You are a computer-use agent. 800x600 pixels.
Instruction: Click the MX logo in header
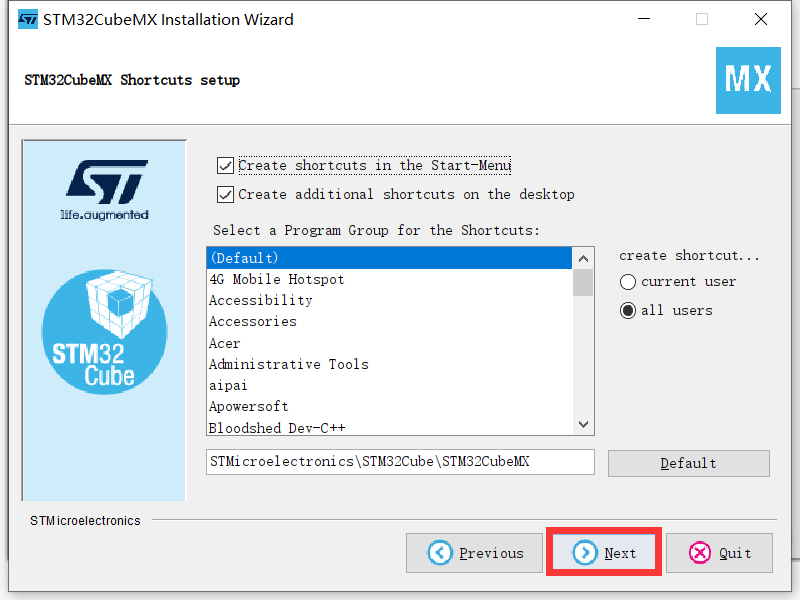coord(748,80)
